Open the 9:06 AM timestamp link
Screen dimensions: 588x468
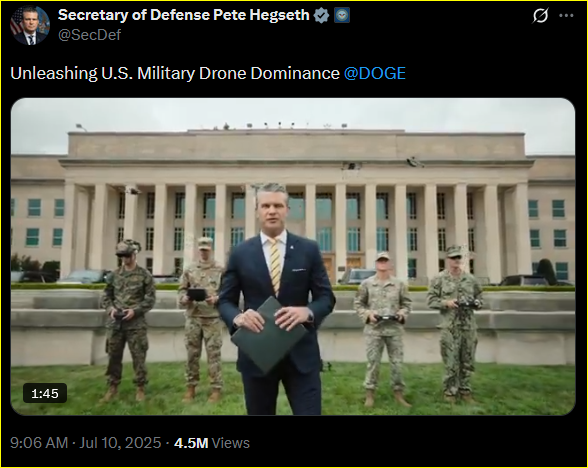click(x=39, y=443)
